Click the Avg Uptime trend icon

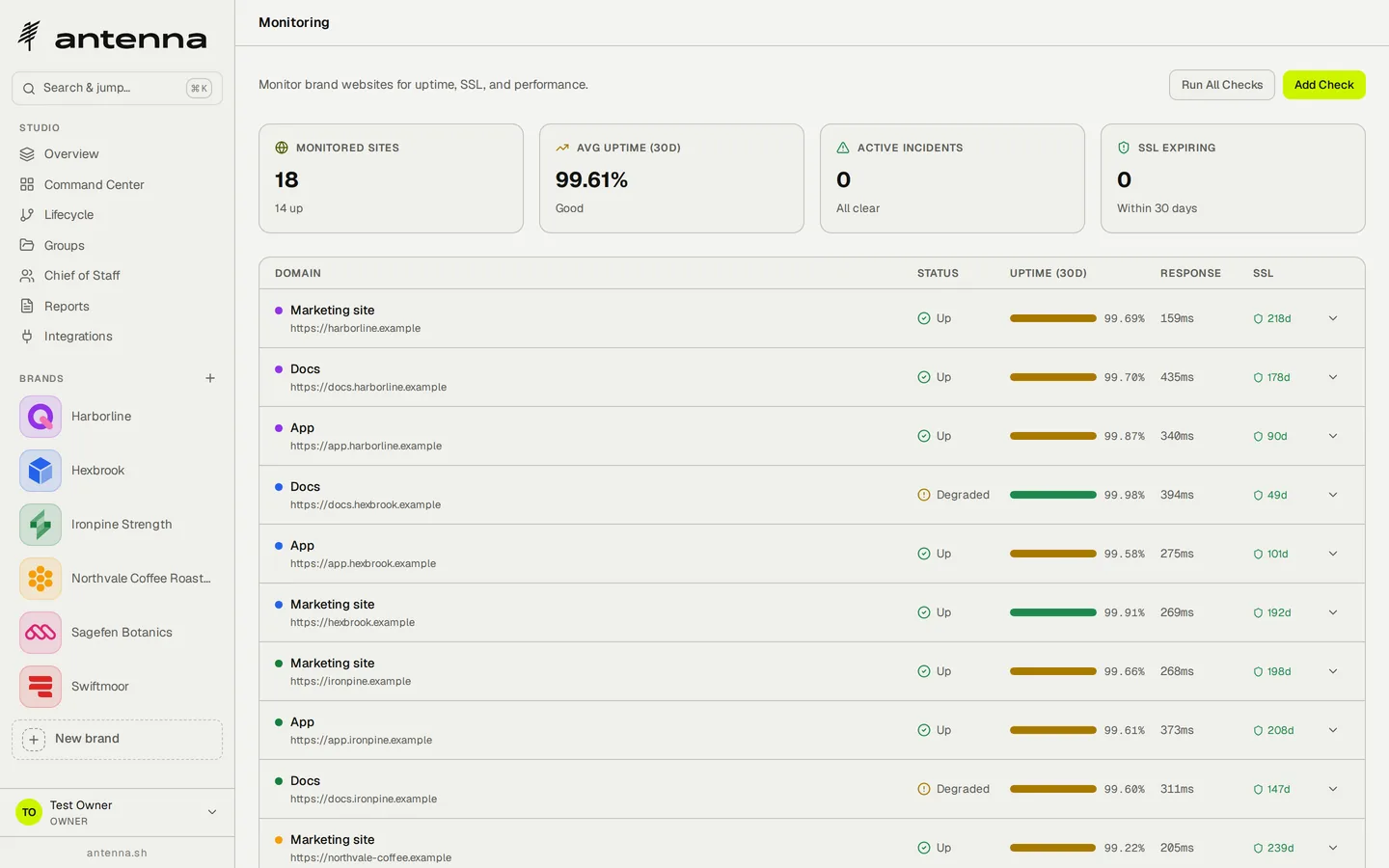(x=562, y=148)
